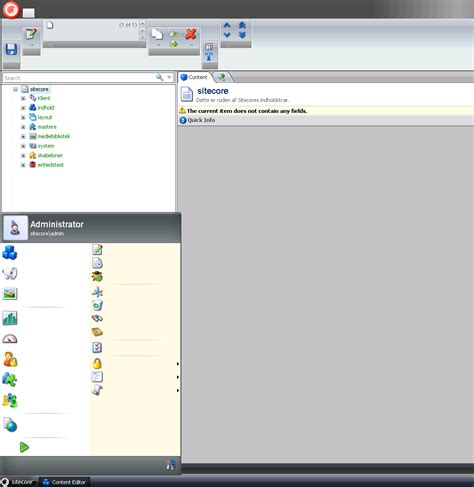The image size is (474, 487).
Task: Click the red X delete icon
Action: (191, 34)
